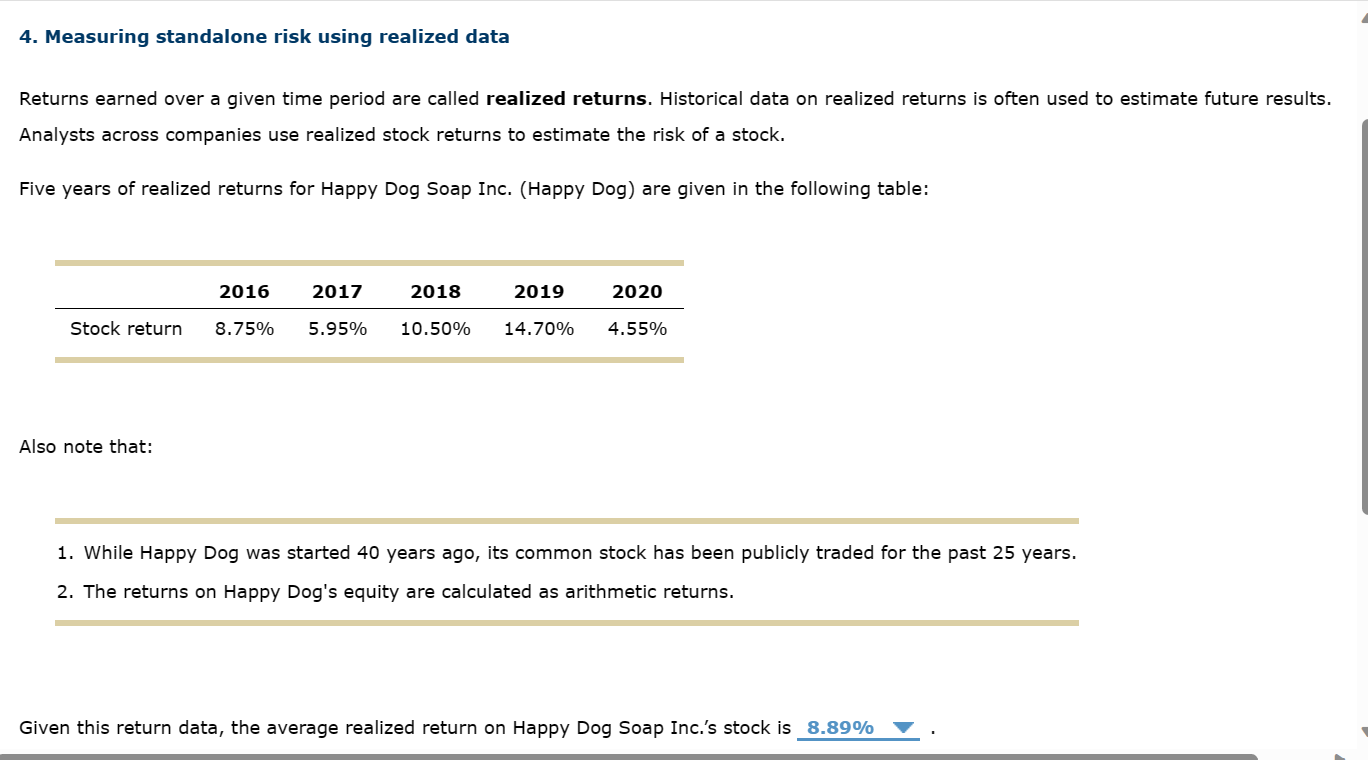Select the heading 'Measuring standalone risk using realized data'
This screenshot has height=760, width=1368.
pyautogui.click(x=265, y=36)
